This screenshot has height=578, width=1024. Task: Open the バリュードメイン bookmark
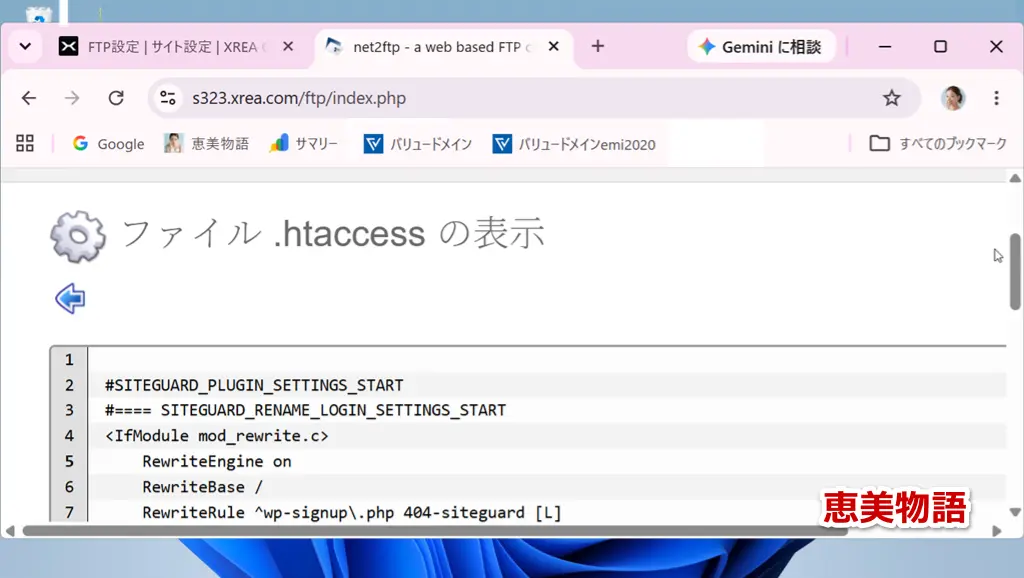(x=418, y=144)
